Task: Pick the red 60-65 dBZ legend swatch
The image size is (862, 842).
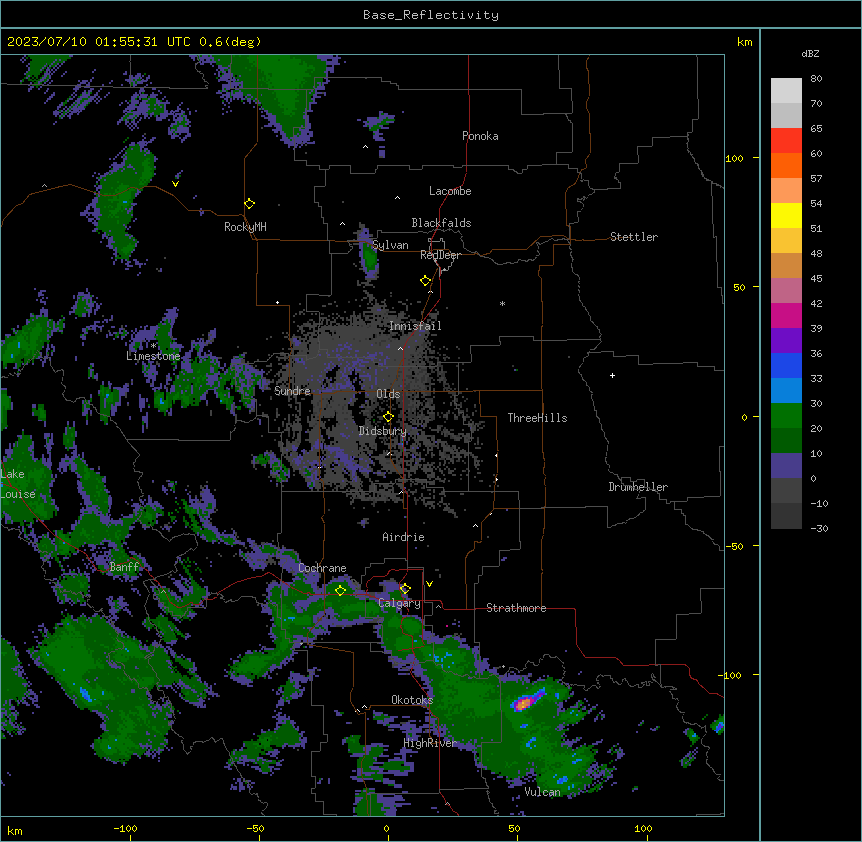Action: tap(786, 141)
